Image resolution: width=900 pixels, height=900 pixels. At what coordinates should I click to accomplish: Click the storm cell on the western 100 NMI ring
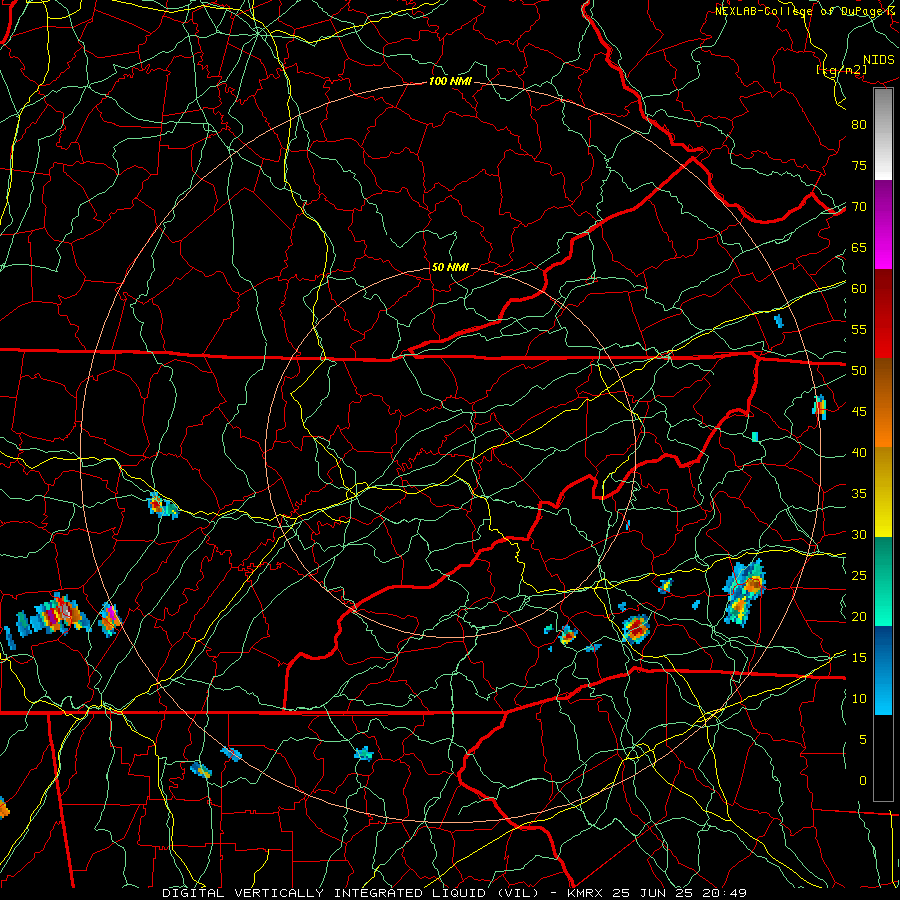pyautogui.click(x=109, y=619)
